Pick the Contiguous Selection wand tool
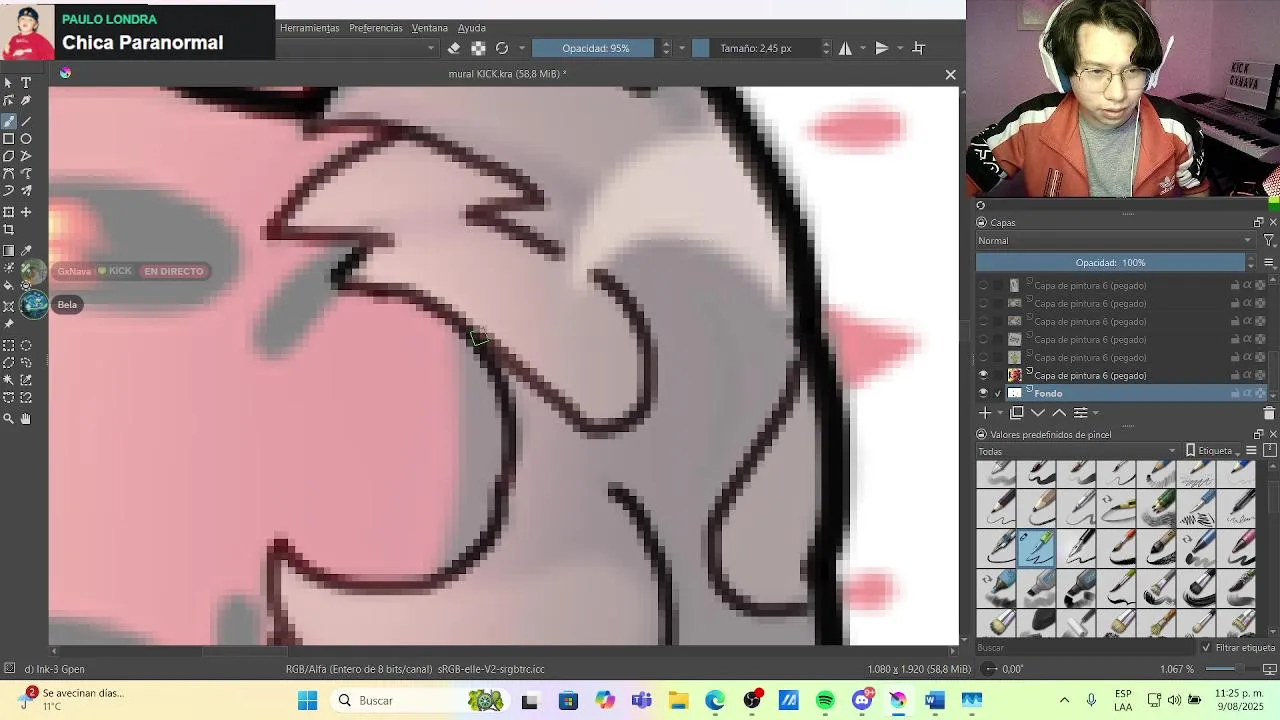The width and height of the screenshot is (1280, 720). [9, 380]
